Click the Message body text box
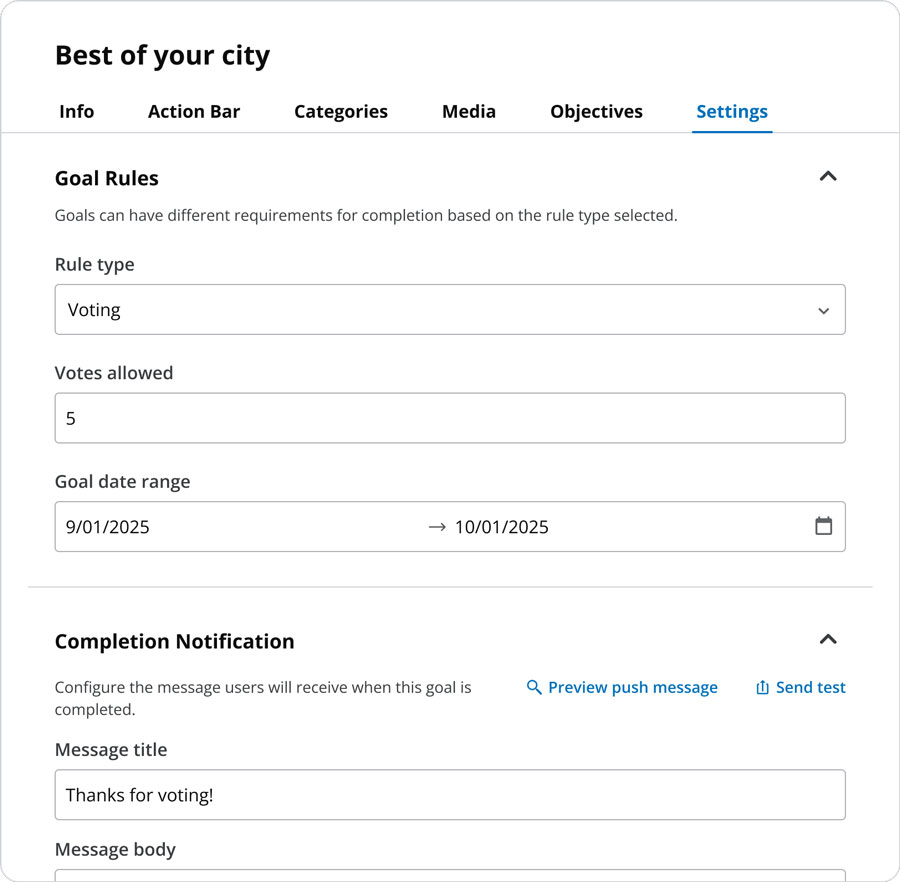Screen dimensions: 900x882 (449, 875)
